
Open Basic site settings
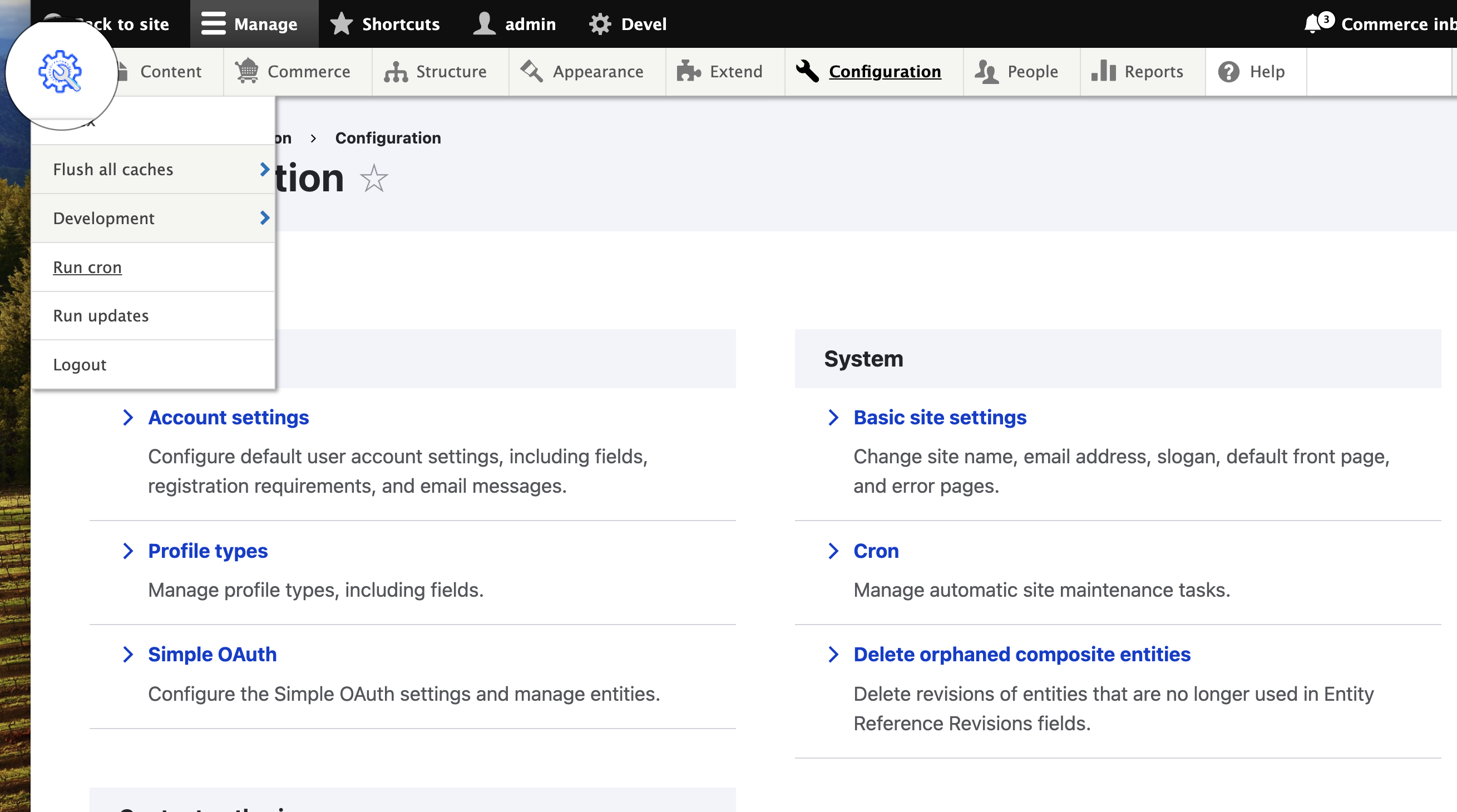[x=939, y=417]
